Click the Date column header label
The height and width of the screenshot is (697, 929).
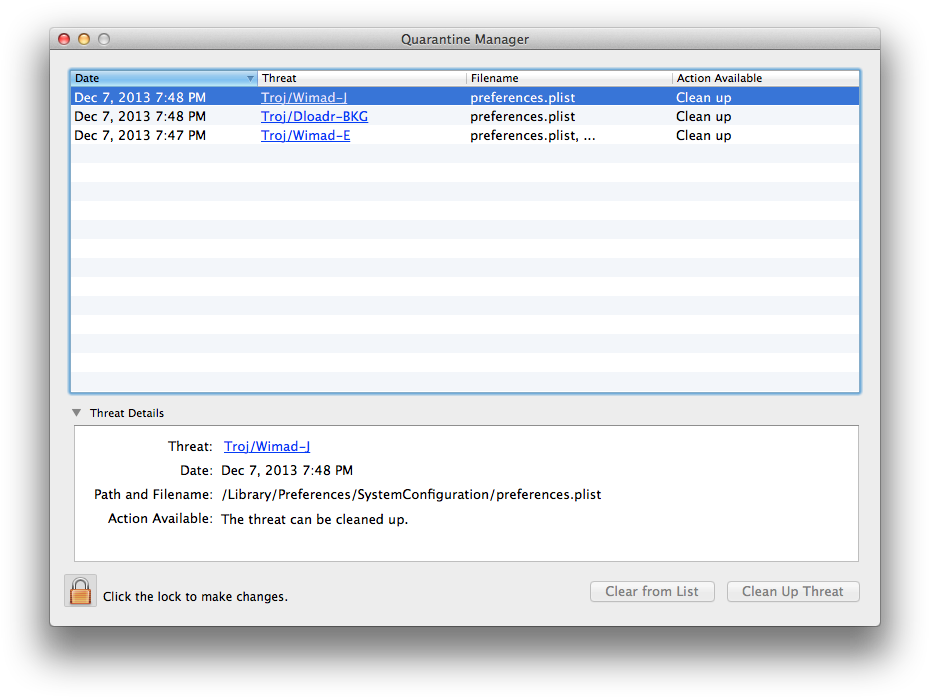[88, 78]
